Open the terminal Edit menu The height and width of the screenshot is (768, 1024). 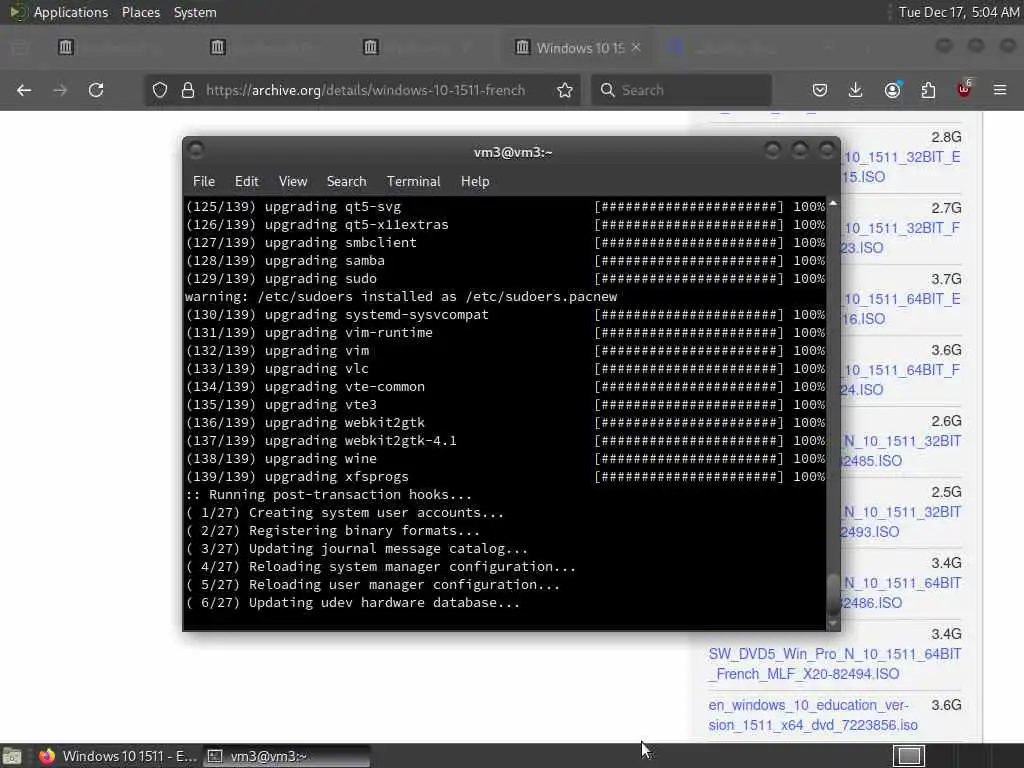point(247,182)
